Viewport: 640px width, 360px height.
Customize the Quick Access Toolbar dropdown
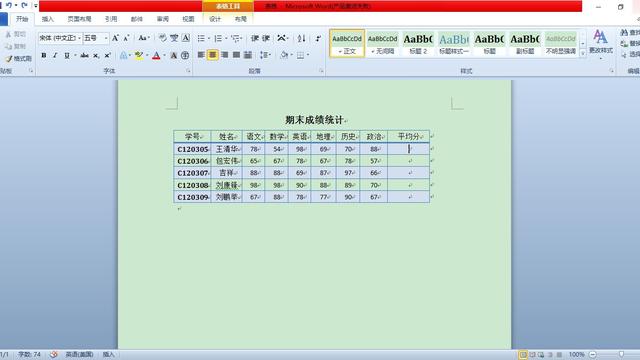(x=36, y=5)
